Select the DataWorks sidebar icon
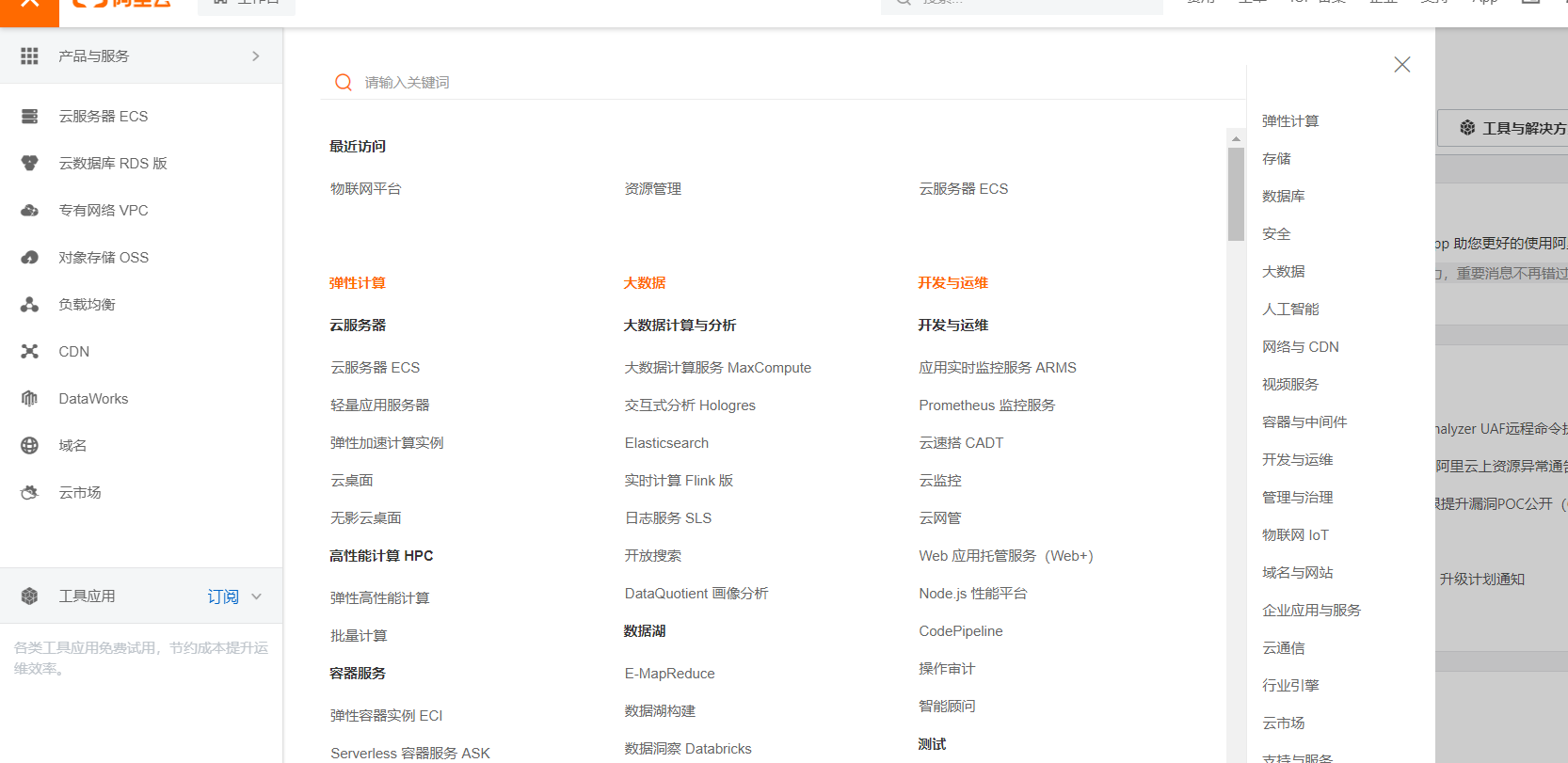Image resolution: width=1568 pixels, height=763 pixels. click(29, 399)
